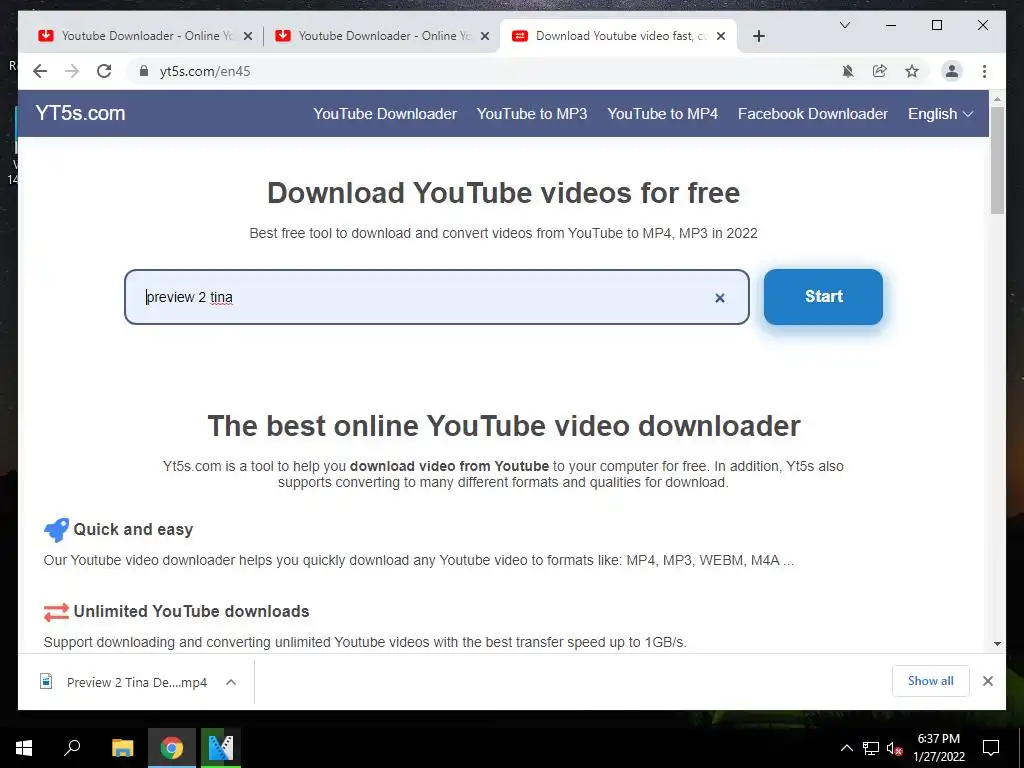The width and height of the screenshot is (1024, 768).
Task: Click the muted volume tray icon
Action: (x=894, y=748)
